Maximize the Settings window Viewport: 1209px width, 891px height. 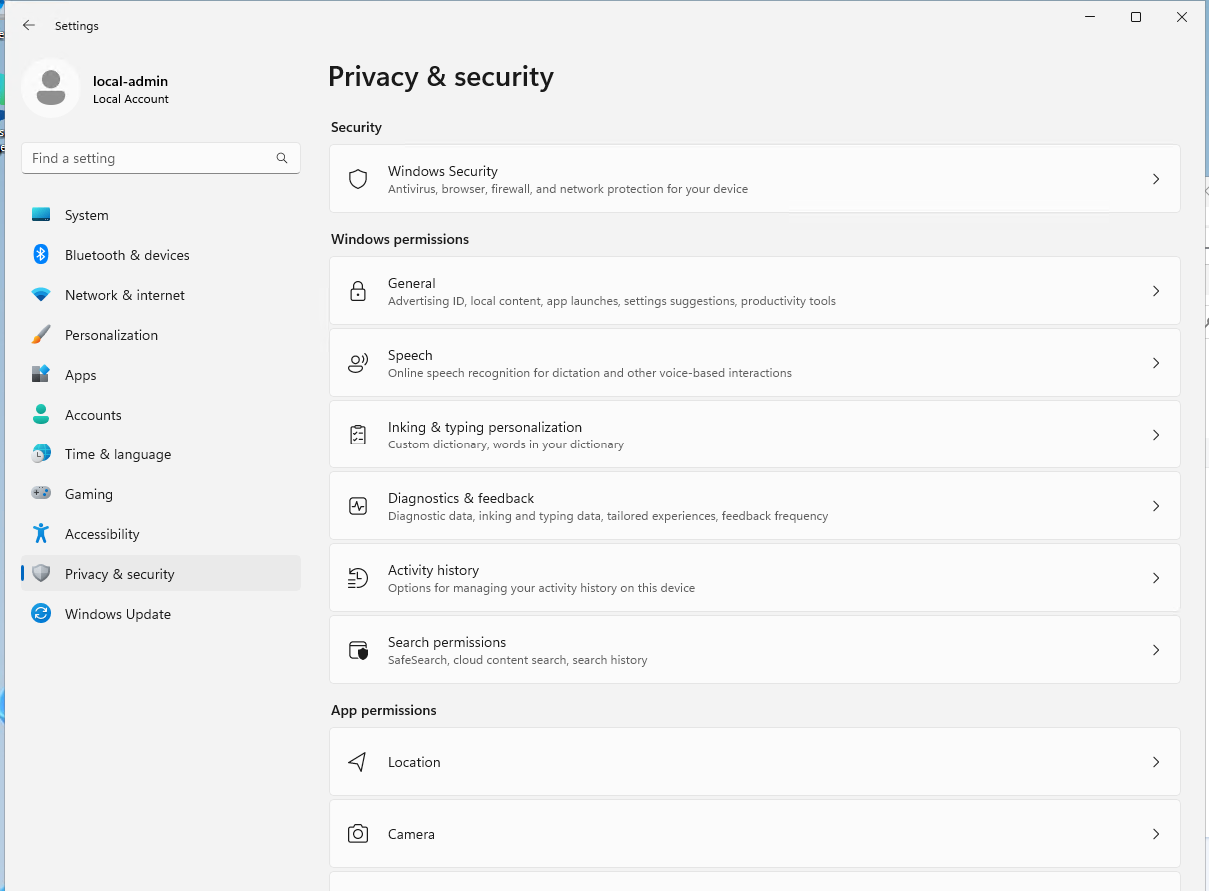[1136, 17]
